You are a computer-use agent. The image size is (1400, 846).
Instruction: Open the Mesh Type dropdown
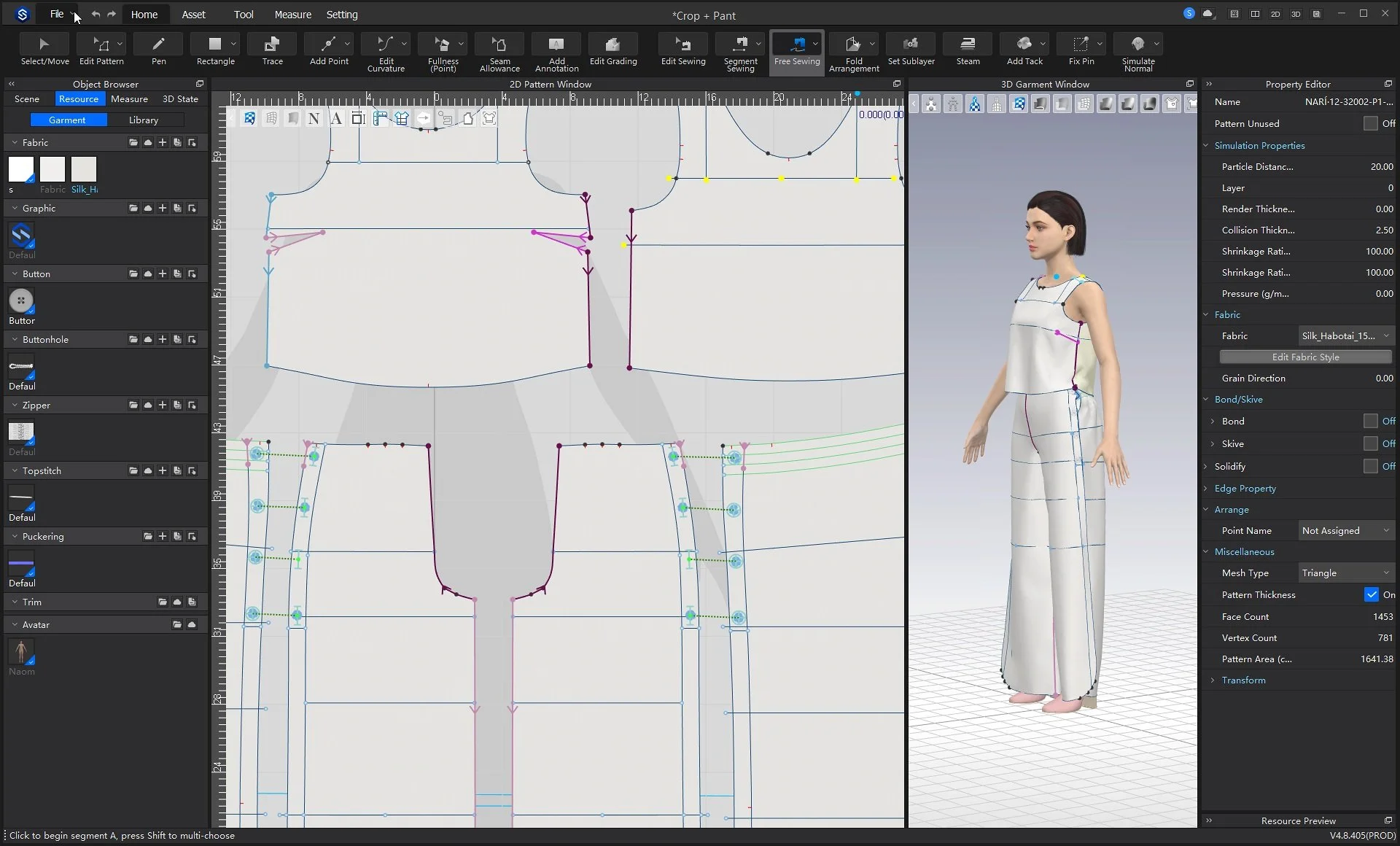coord(1345,573)
